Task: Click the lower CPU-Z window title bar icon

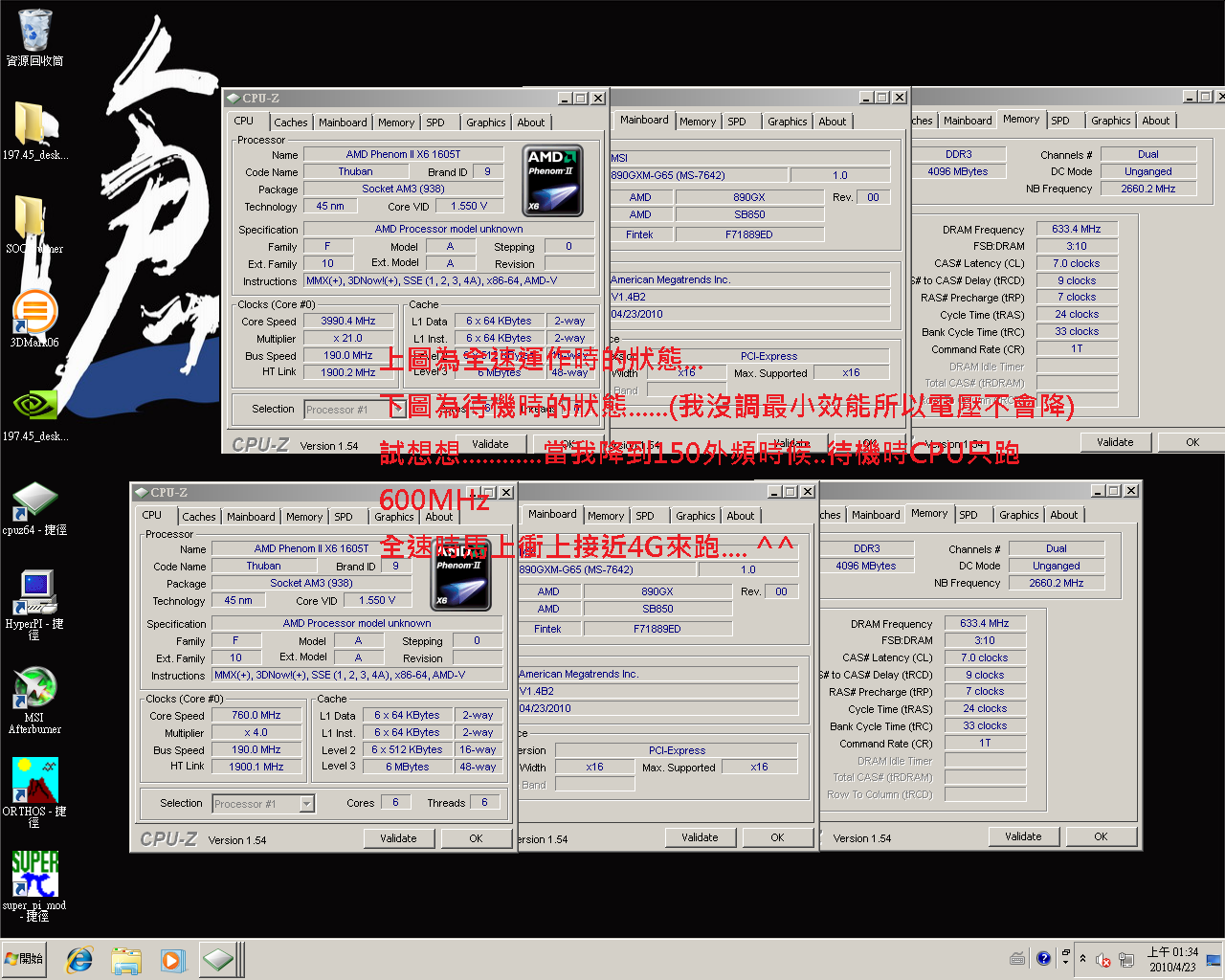Action: tap(141, 493)
